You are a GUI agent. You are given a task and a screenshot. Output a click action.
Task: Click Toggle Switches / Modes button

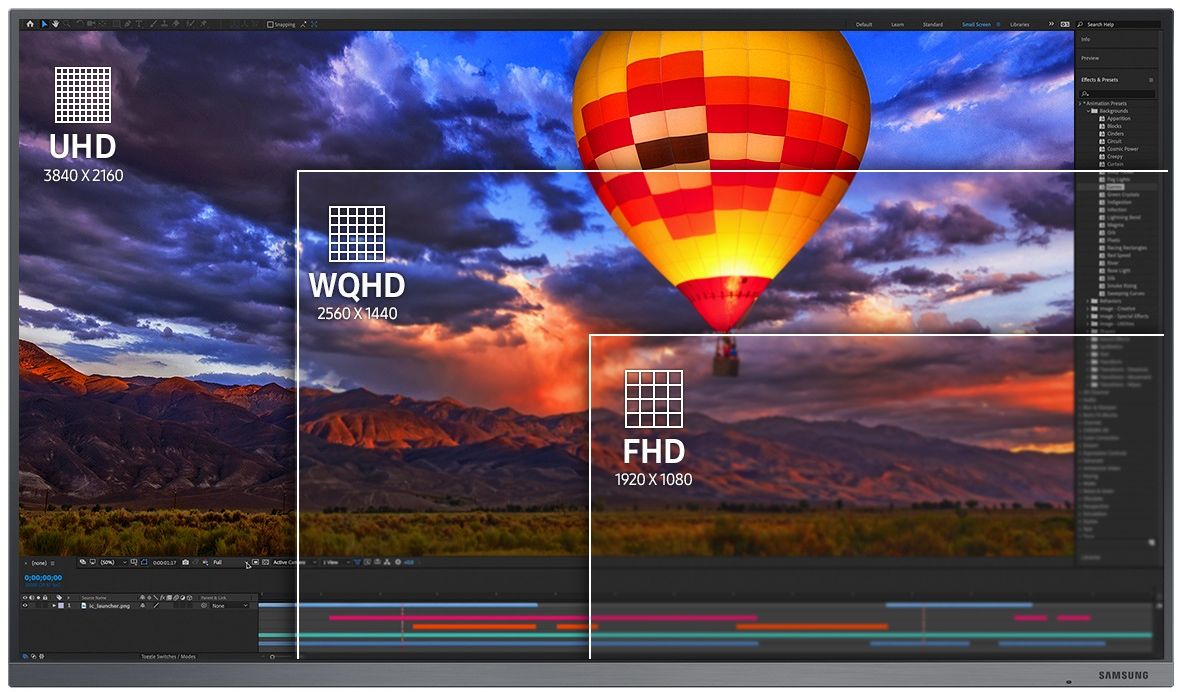(169, 657)
